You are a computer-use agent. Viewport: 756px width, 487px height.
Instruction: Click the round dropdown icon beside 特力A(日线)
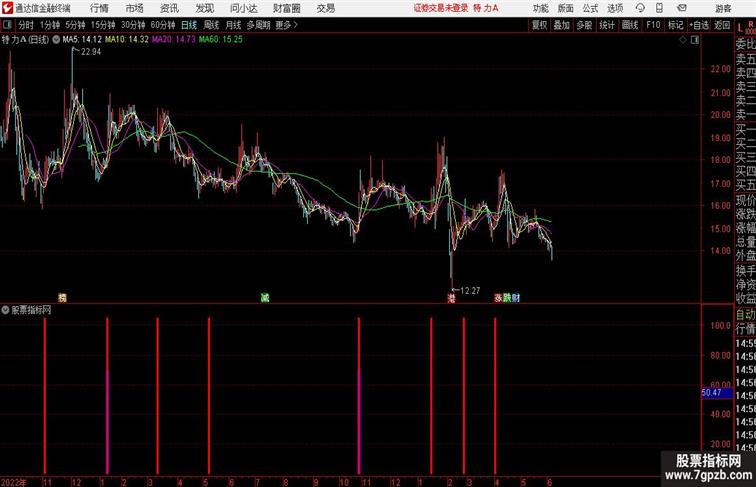56,40
